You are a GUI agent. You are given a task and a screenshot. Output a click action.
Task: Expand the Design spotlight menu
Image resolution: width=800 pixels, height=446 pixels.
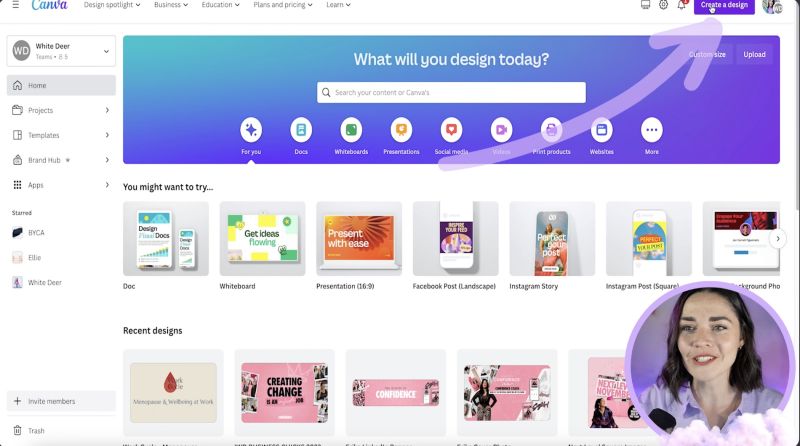tap(112, 5)
